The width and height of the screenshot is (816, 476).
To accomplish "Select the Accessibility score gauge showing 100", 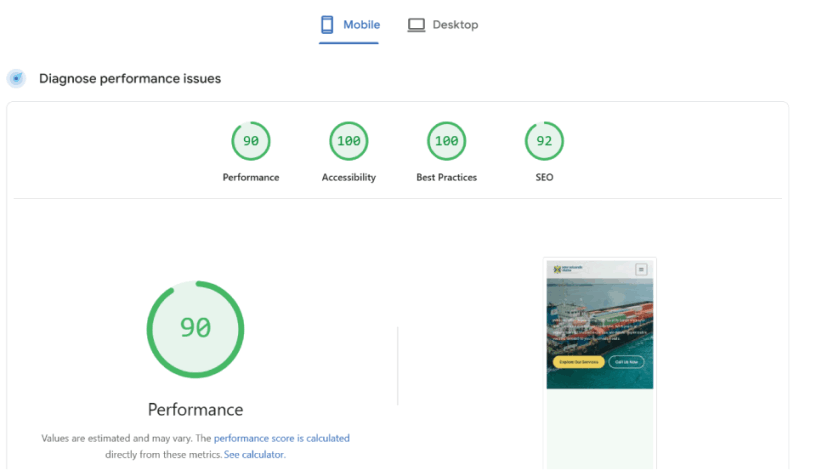I will [348, 142].
